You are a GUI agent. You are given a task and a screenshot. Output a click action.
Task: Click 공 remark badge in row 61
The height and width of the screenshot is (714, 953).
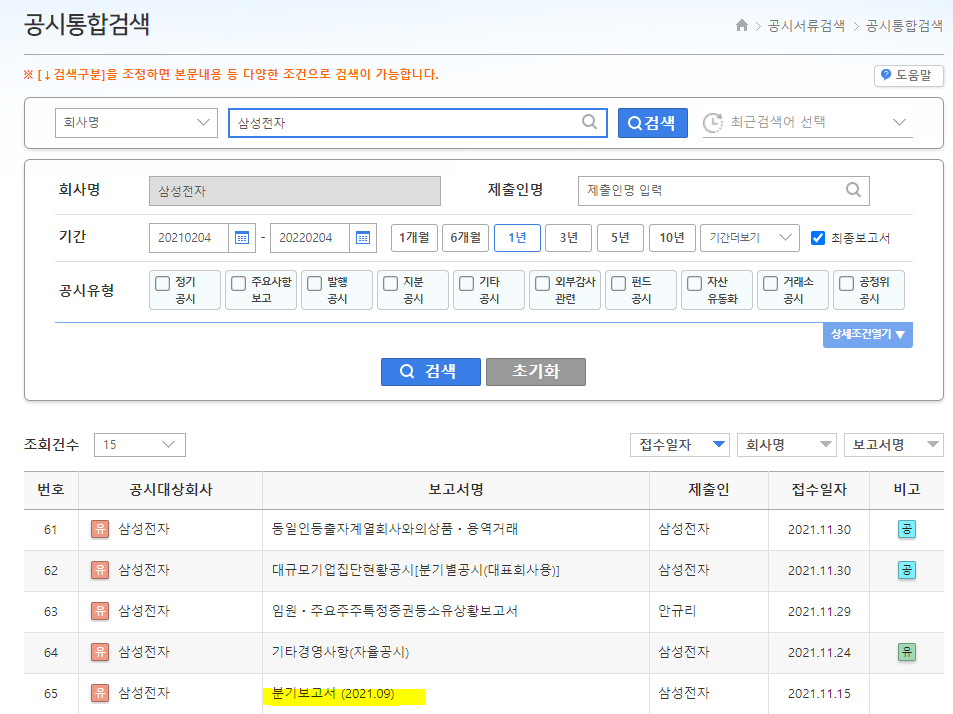pos(907,529)
